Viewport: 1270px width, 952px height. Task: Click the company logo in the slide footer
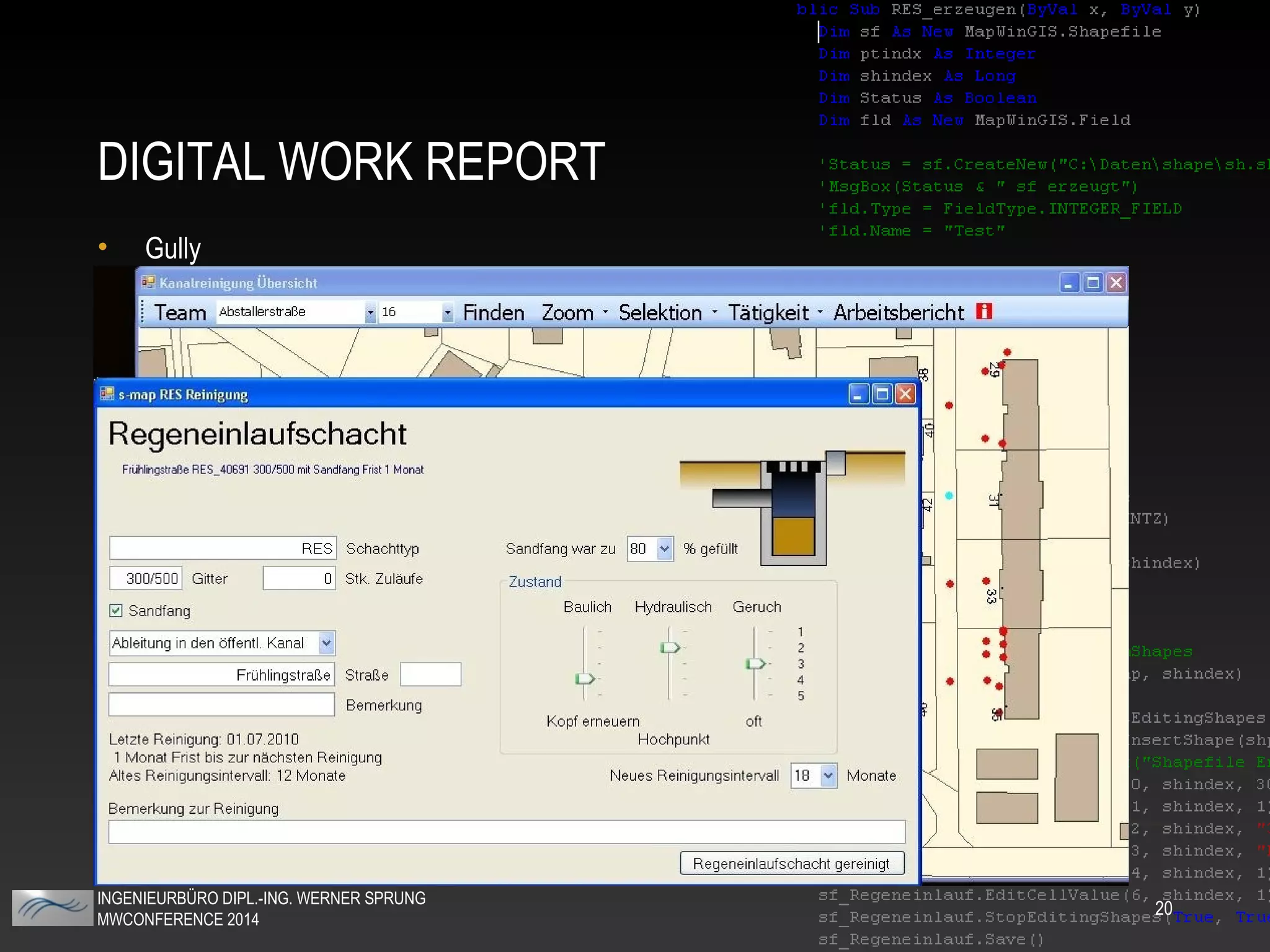[x=52, y=908]
